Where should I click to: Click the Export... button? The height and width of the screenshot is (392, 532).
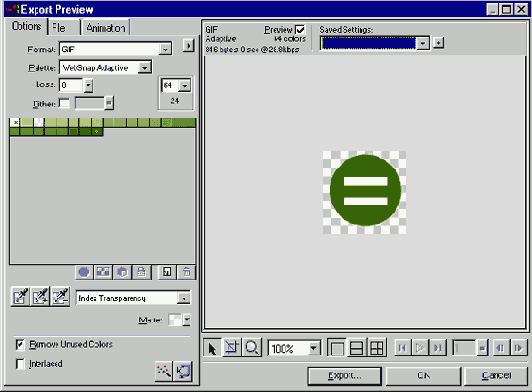344,376
